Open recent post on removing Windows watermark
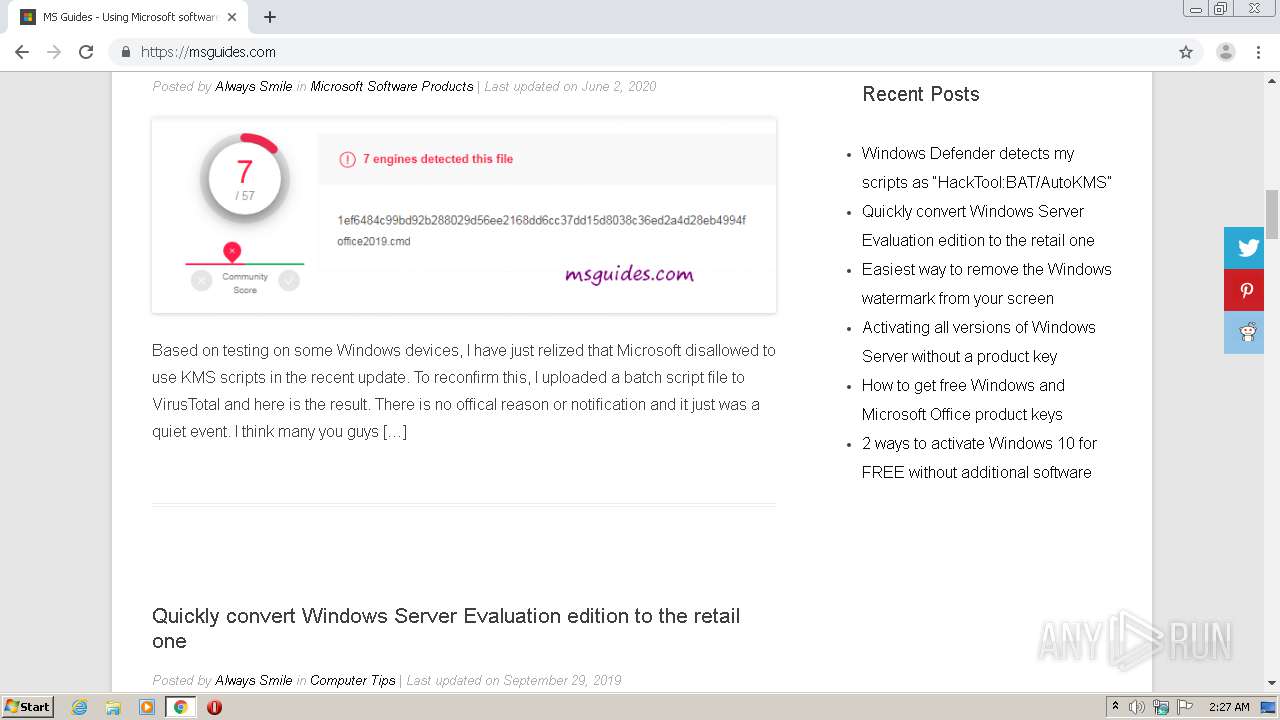 tap(986, 284)
